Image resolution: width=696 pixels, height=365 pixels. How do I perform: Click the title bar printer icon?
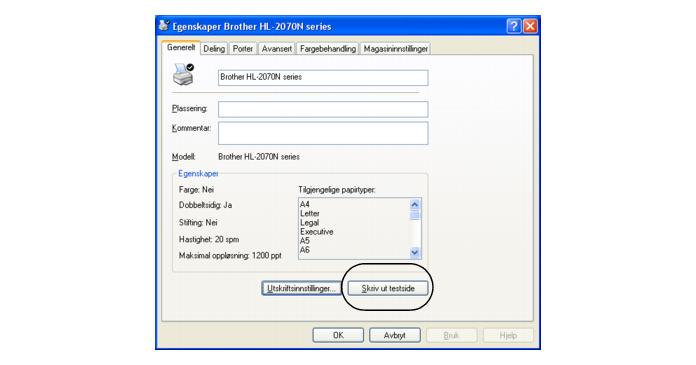(164, 25)
